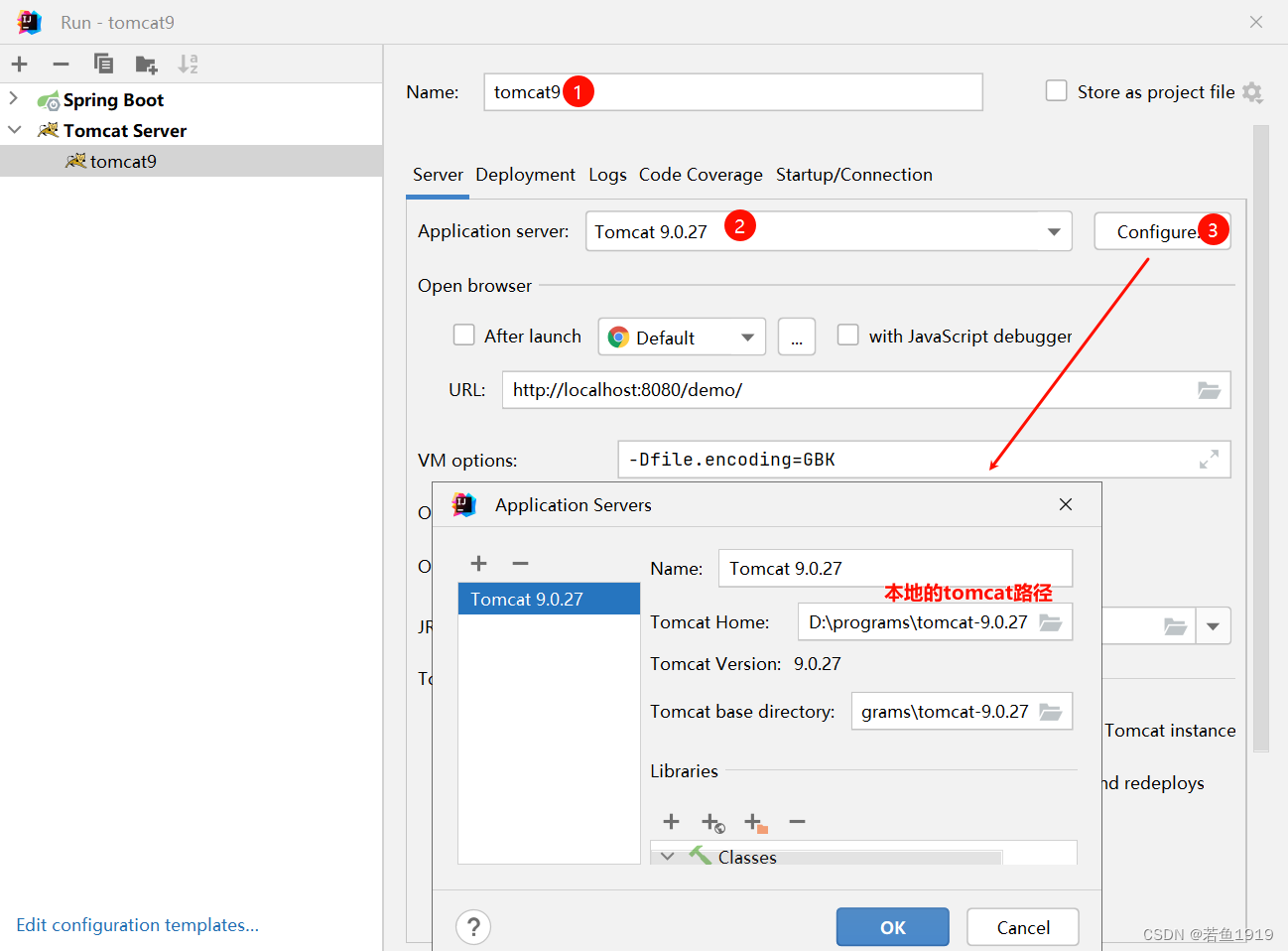1288x951 pixels.
Task: Enable with JavaScript debugger checkbox
Action: 847,335
